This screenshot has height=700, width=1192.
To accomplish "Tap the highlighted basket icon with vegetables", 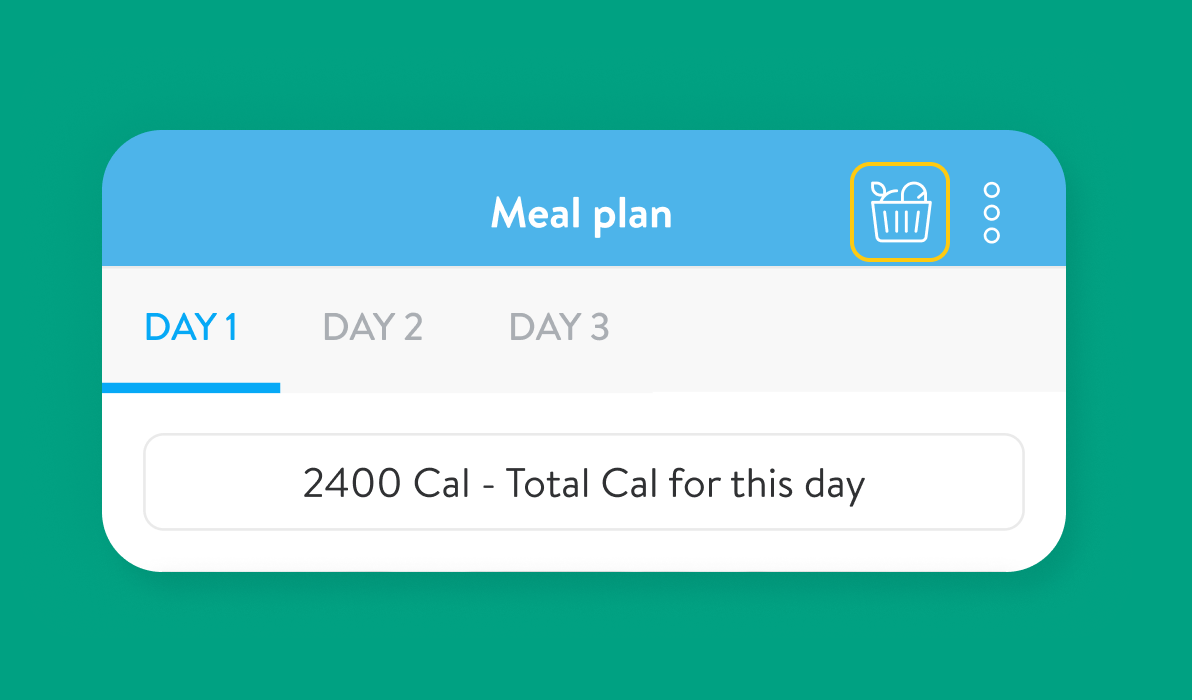I will click(x=900, y=212).
